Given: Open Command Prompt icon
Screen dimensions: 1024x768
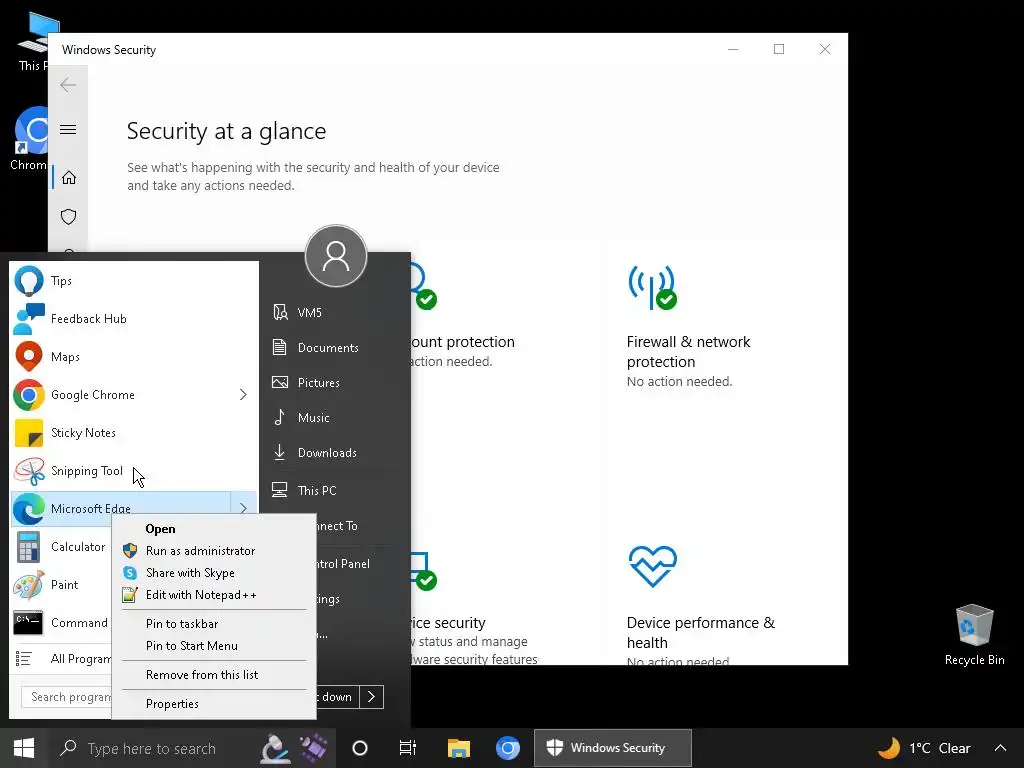Looking at the screenshot, I should click(x=29, y=622).
